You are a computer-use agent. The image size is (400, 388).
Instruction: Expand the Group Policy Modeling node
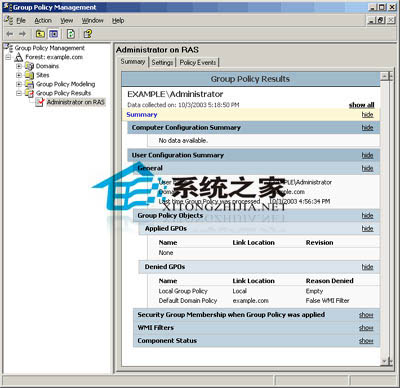tap(19, 84)
